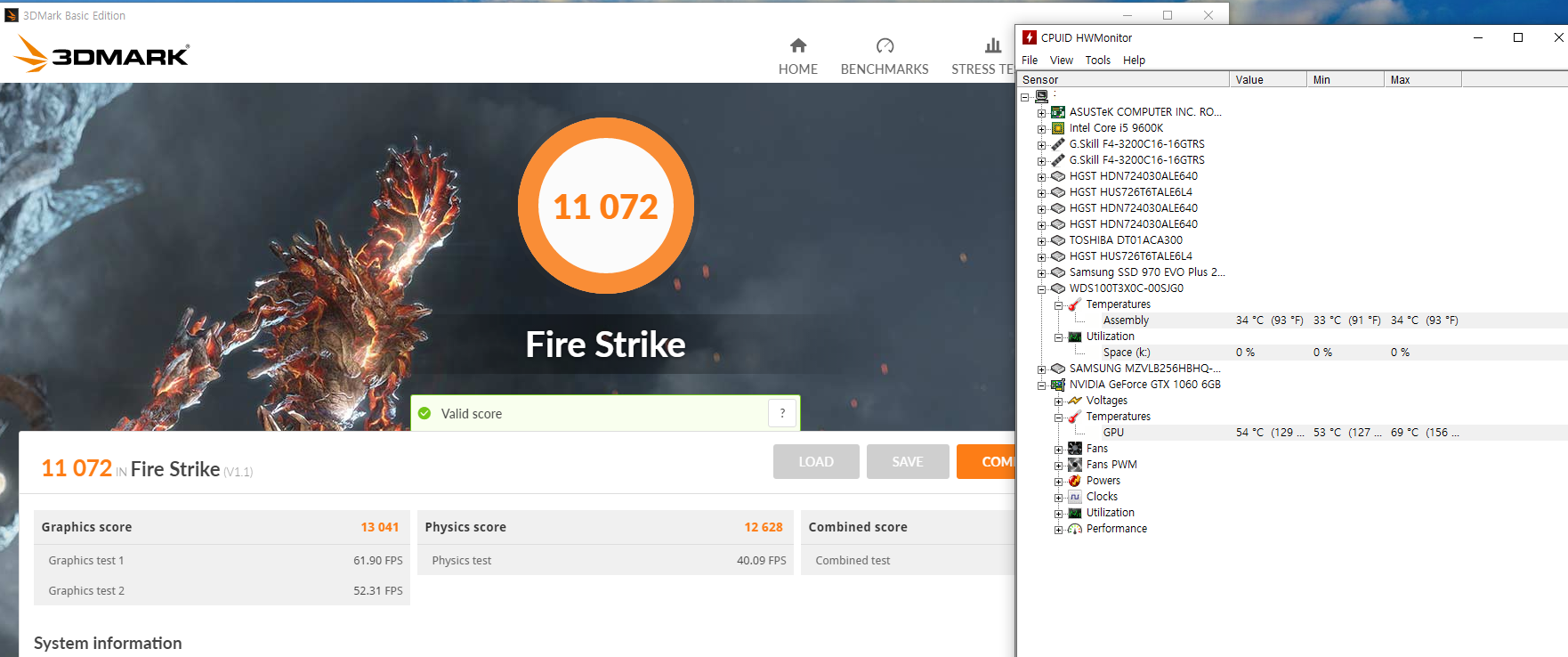Click the 3DMark logo

(101, 54)
